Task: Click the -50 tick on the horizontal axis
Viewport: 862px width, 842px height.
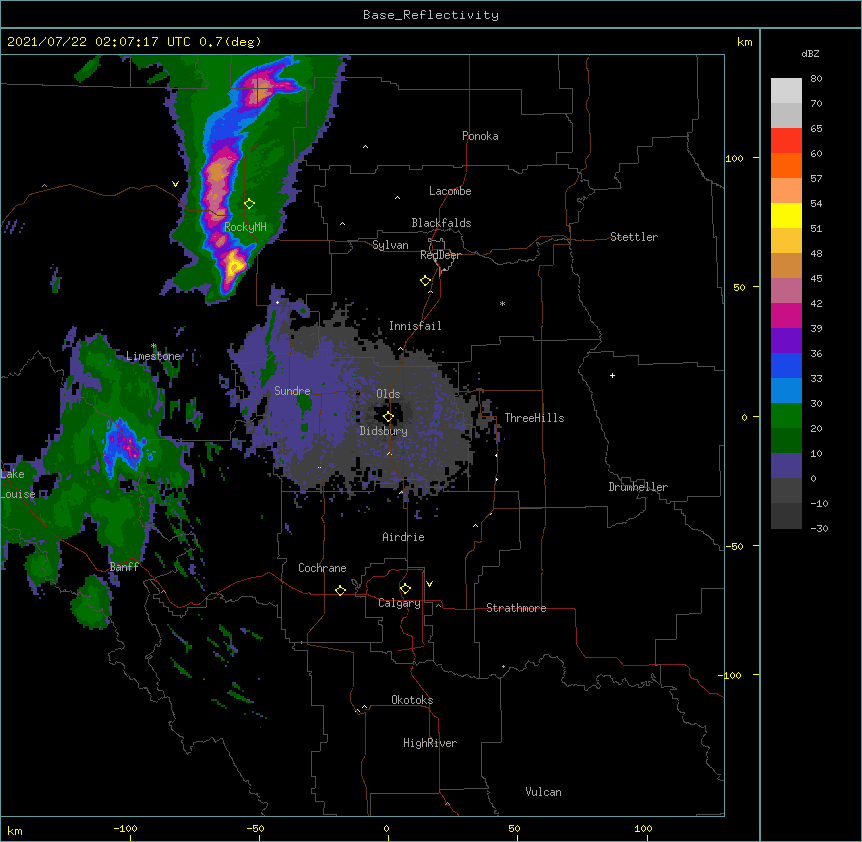Action: pyautogui.click(x=255, y=828)
